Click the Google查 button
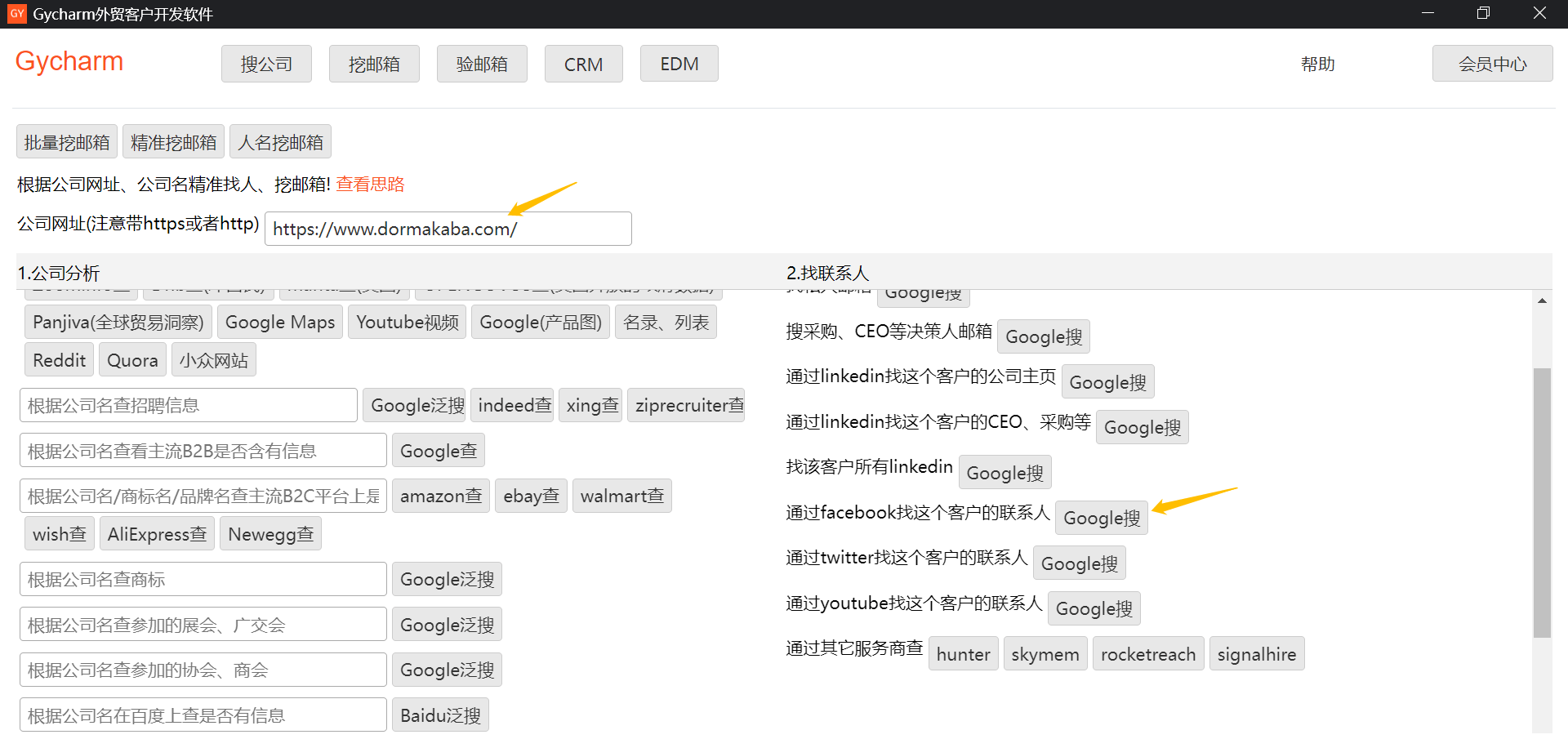 [439, 450]
